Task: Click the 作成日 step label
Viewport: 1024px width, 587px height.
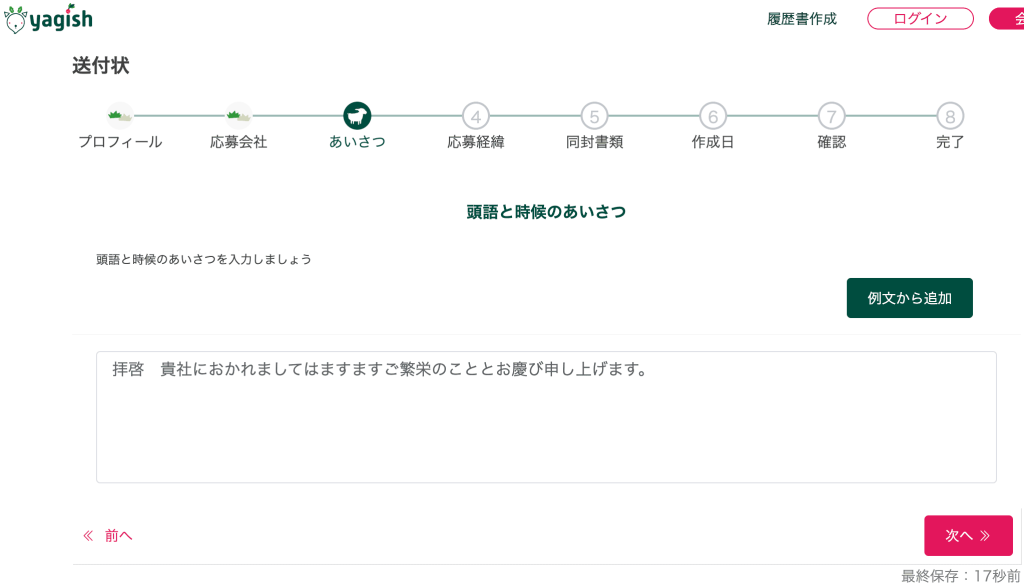Action: tap(713, 142)
